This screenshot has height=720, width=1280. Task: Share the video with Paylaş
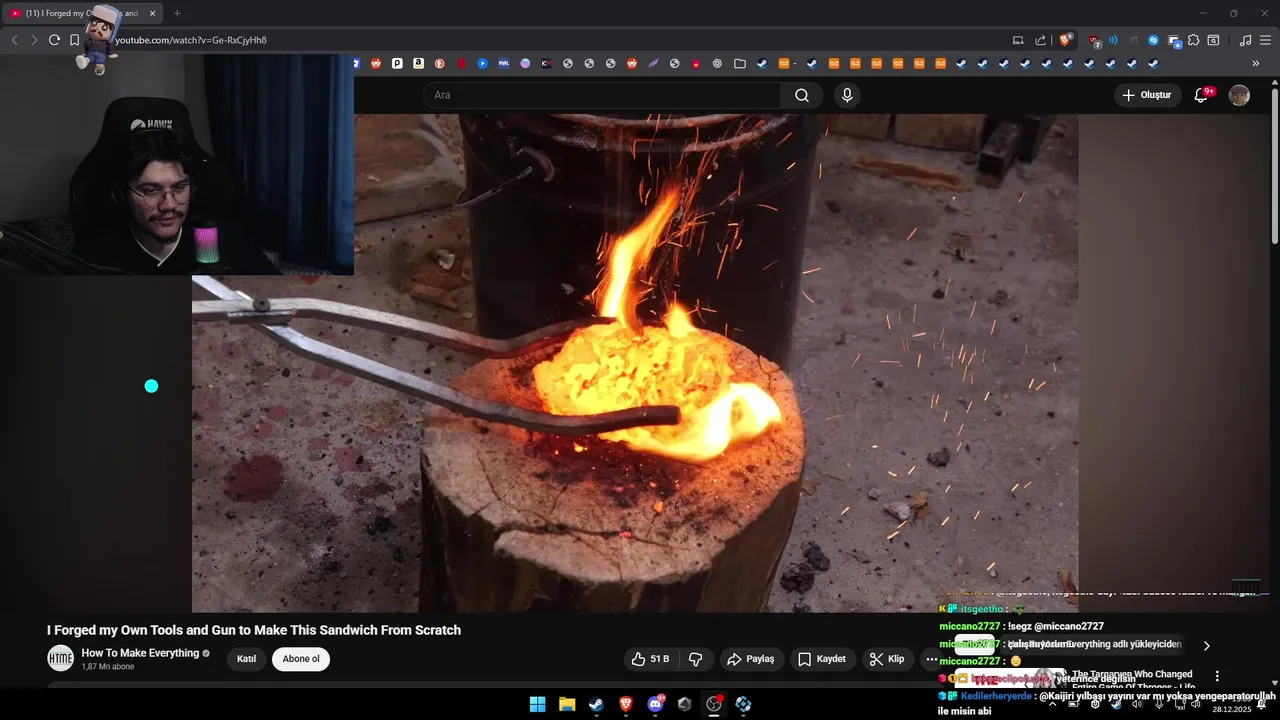click(x=751, y=659)
